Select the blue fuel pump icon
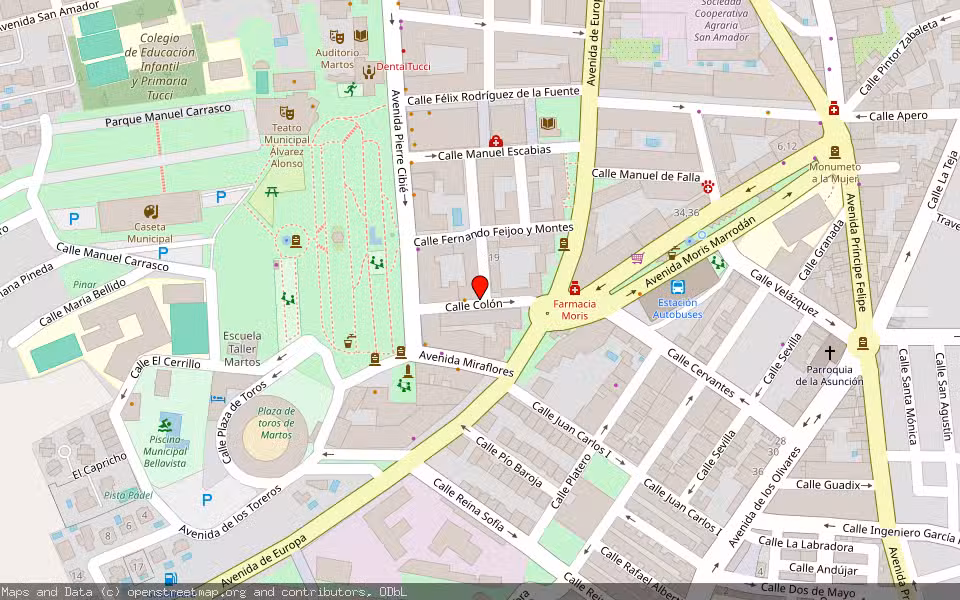 click(x=171, y=577)
